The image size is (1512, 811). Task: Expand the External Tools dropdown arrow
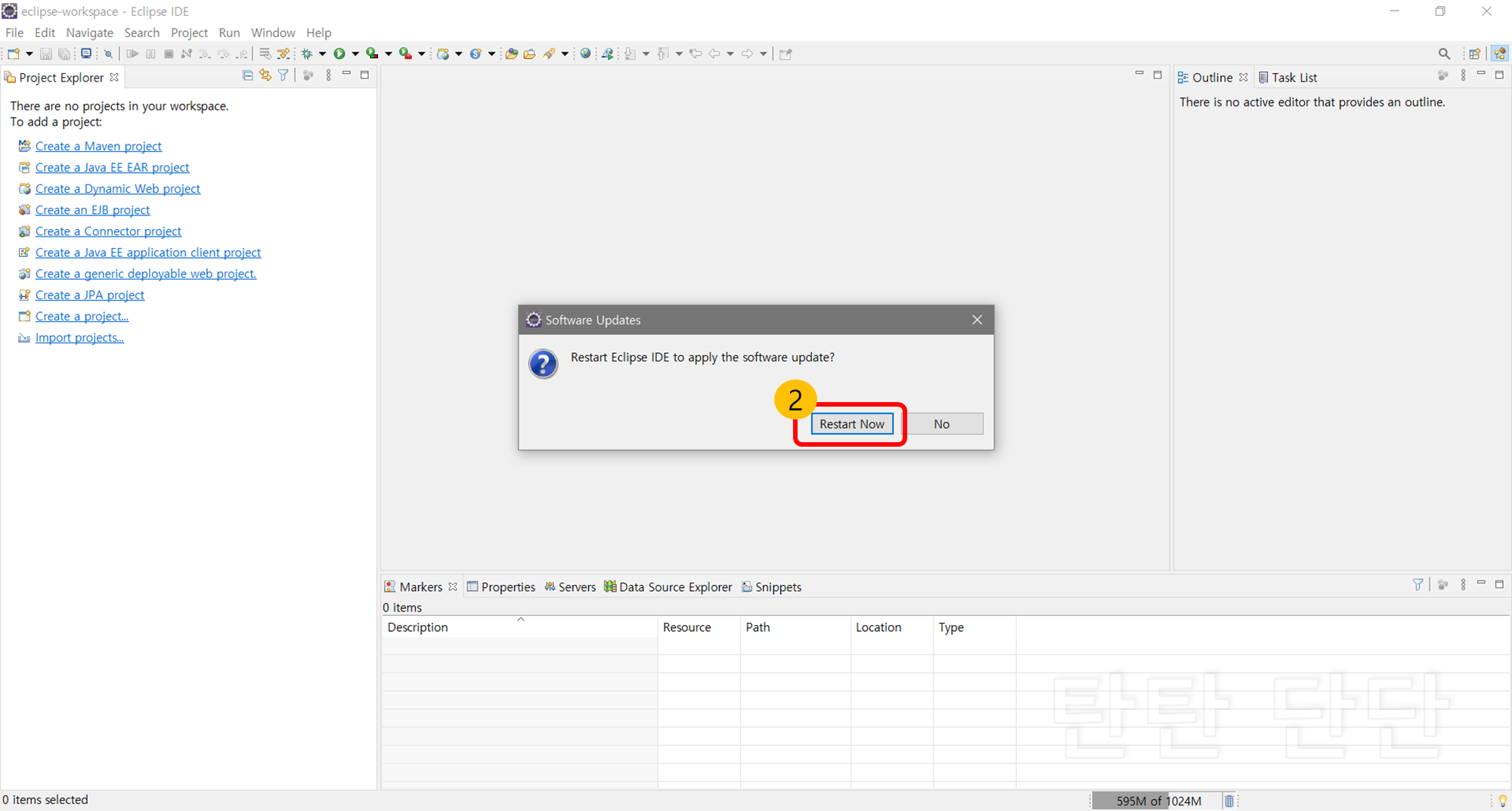(x=421, y=54)
